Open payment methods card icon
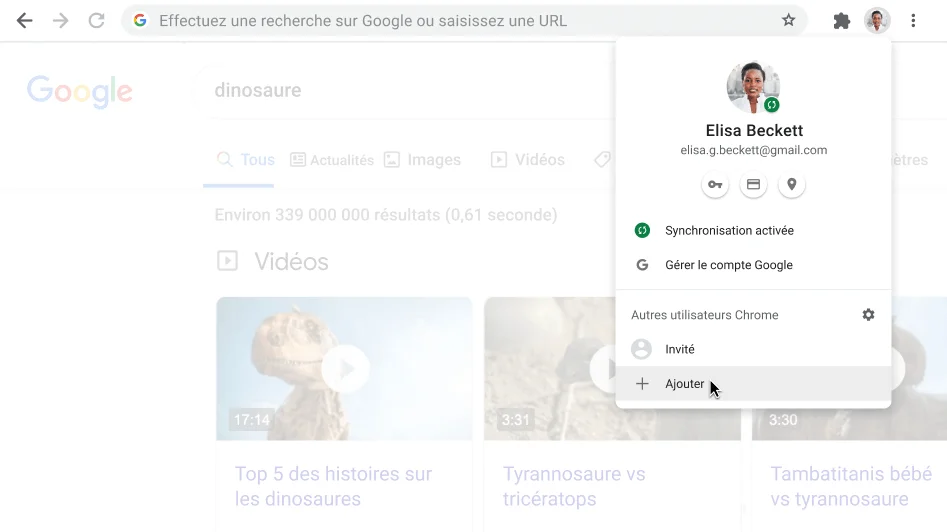 (x=753, y=185)
